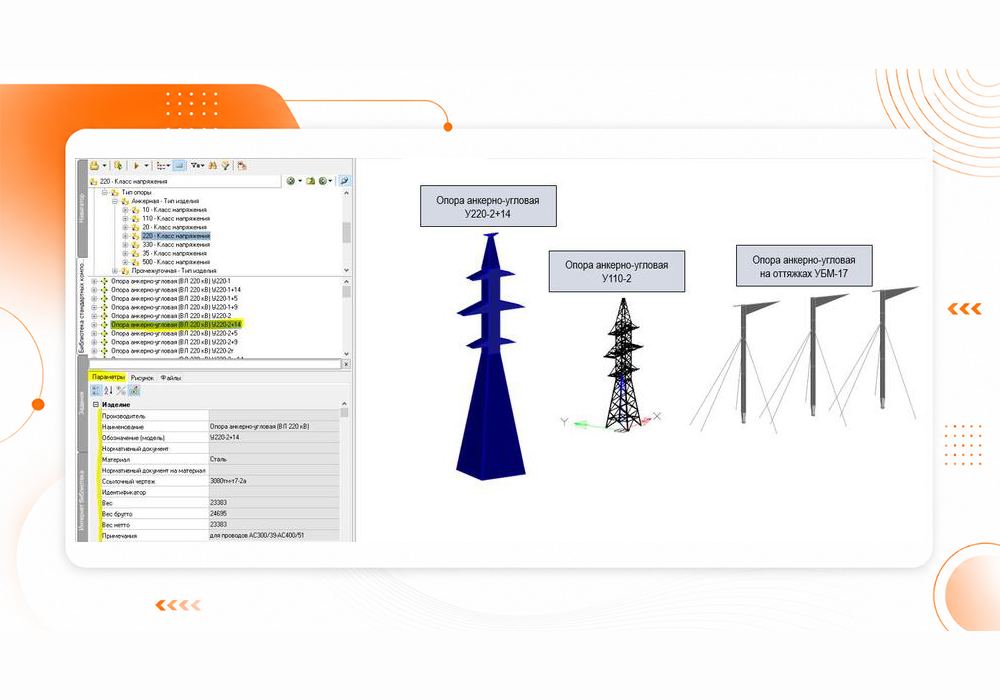Click the import document toolbar icon
This screenshot has width=1000, height=700.
pyautogui.click(x=118, y=166)
